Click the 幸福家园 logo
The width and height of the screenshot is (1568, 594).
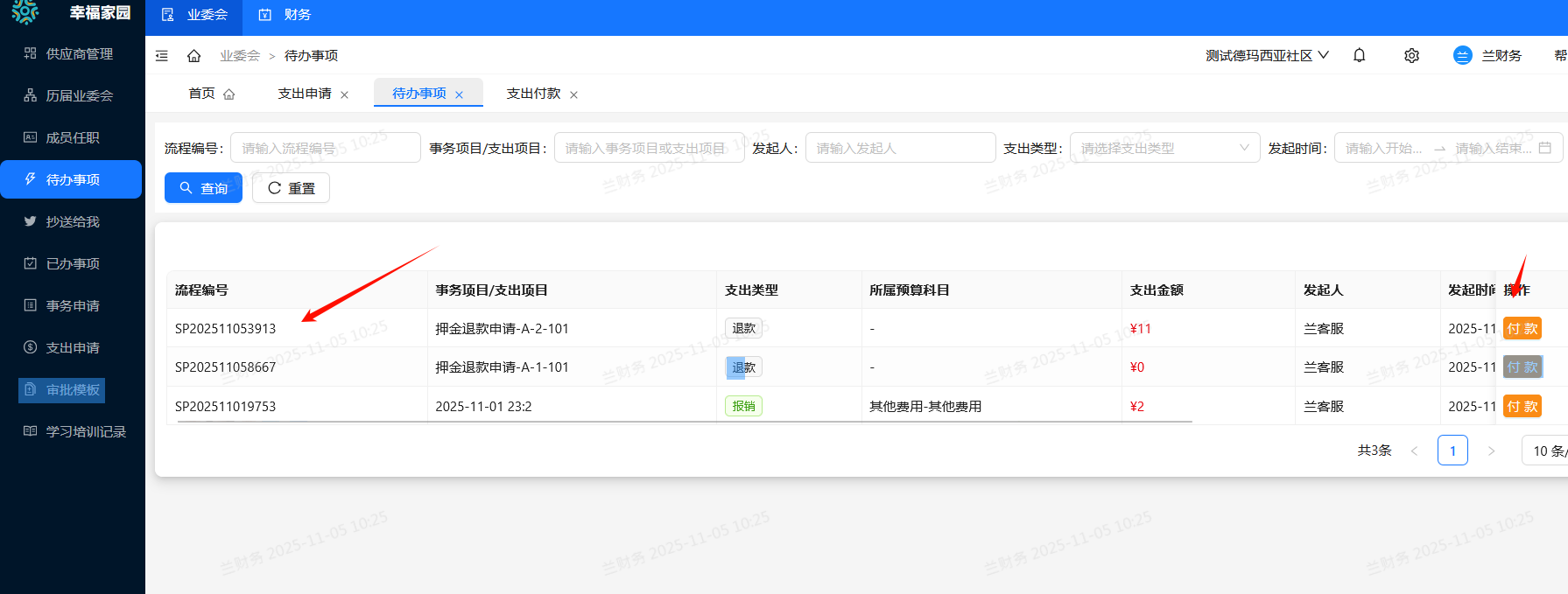tap(25, 12)
